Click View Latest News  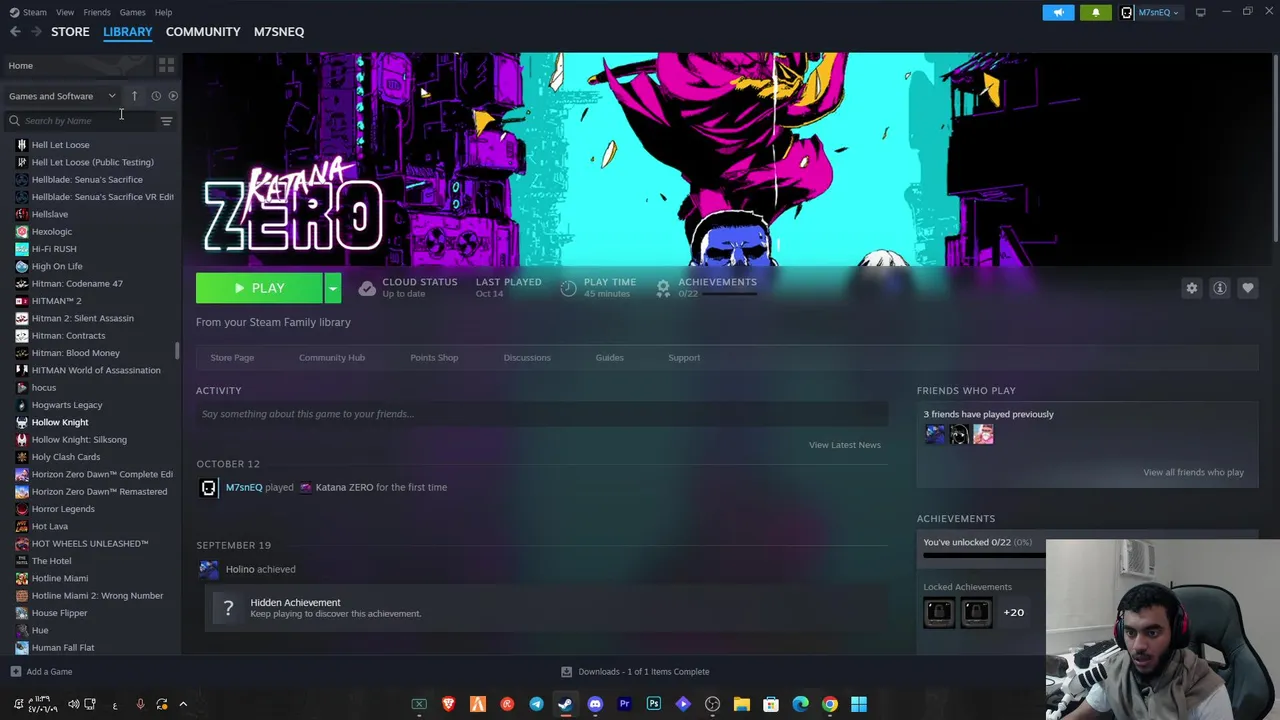pos(845,445)
